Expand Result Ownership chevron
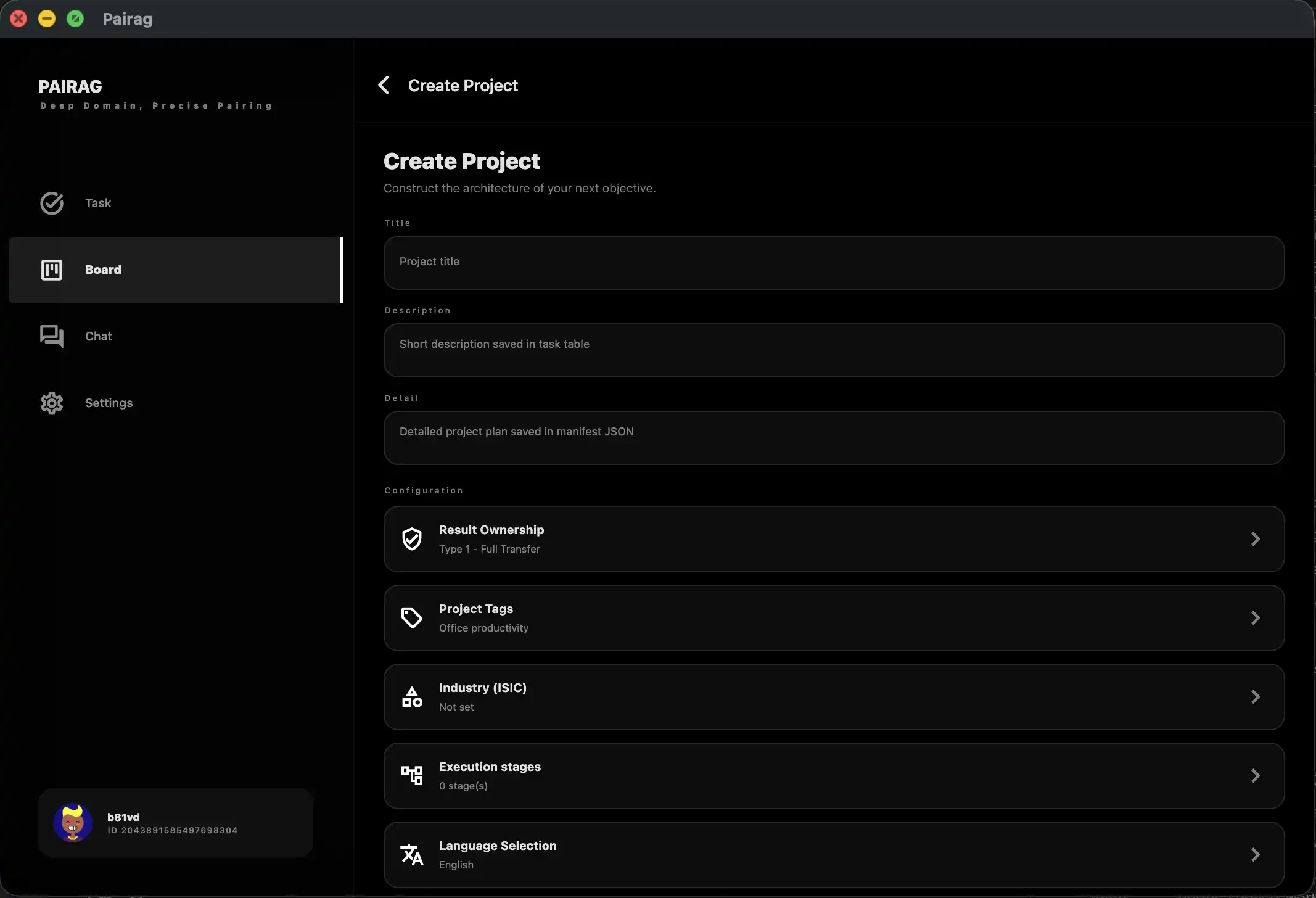1316x898 pixels. pyautogui.click(x=1256, y=539)
